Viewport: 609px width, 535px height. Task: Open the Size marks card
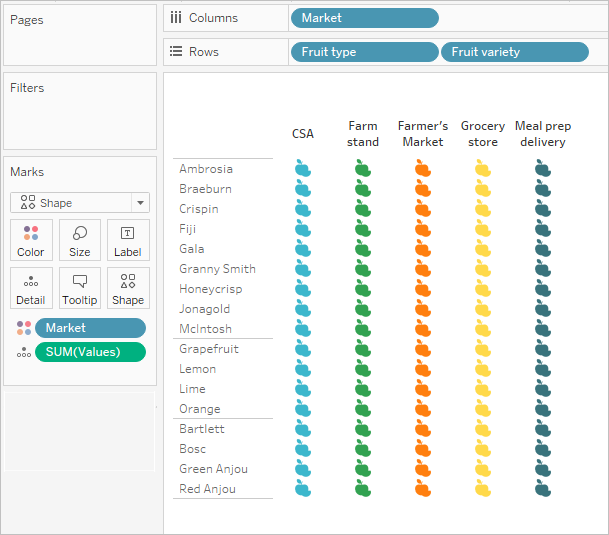pyautogui.click(x=80, y=240)
